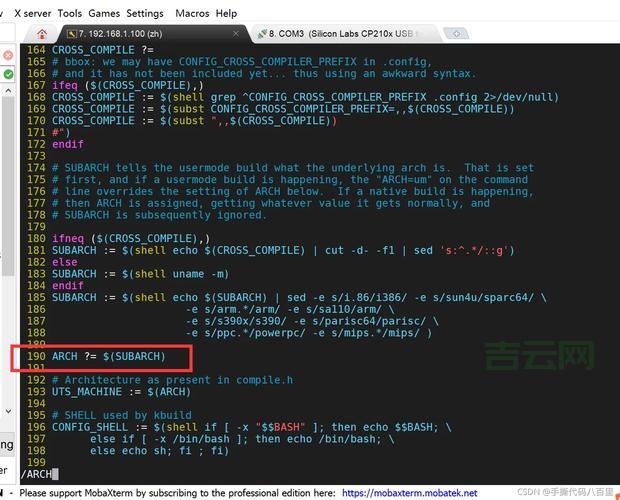This screenshot has width=620, height=500.
Task: Switch to the COM3 Silicon Labs tab
Action: pyautogui.click(x=340, y=34)
